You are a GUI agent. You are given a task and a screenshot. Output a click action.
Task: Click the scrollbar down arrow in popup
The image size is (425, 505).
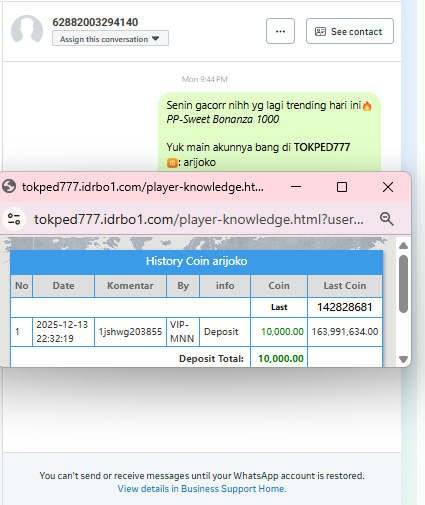(x=403, y=359)
